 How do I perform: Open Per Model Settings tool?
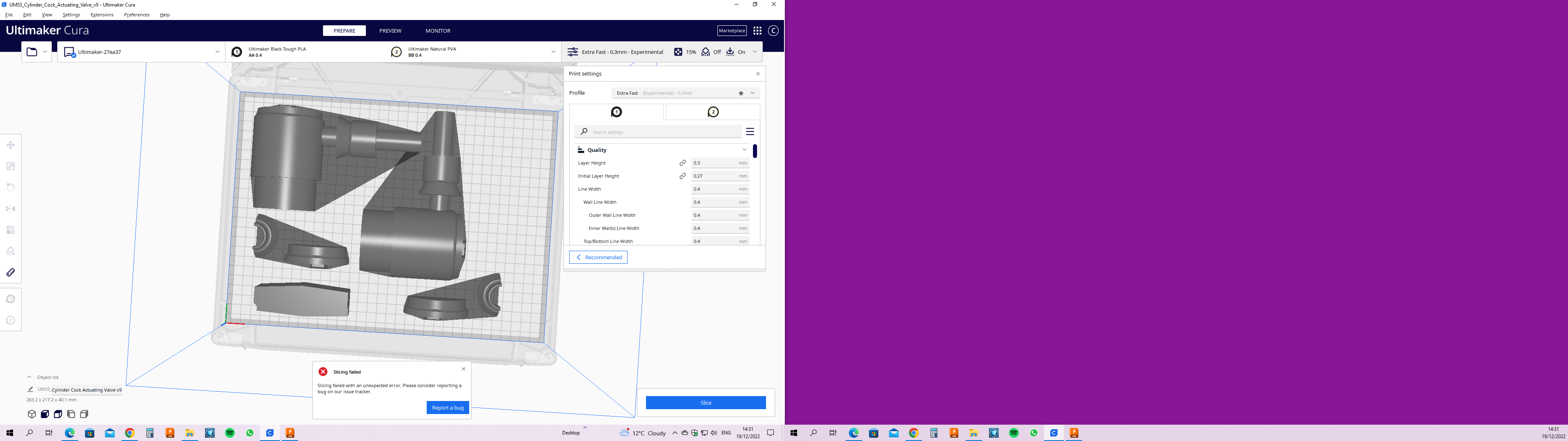pyautogui.click(x=10, y=229)
